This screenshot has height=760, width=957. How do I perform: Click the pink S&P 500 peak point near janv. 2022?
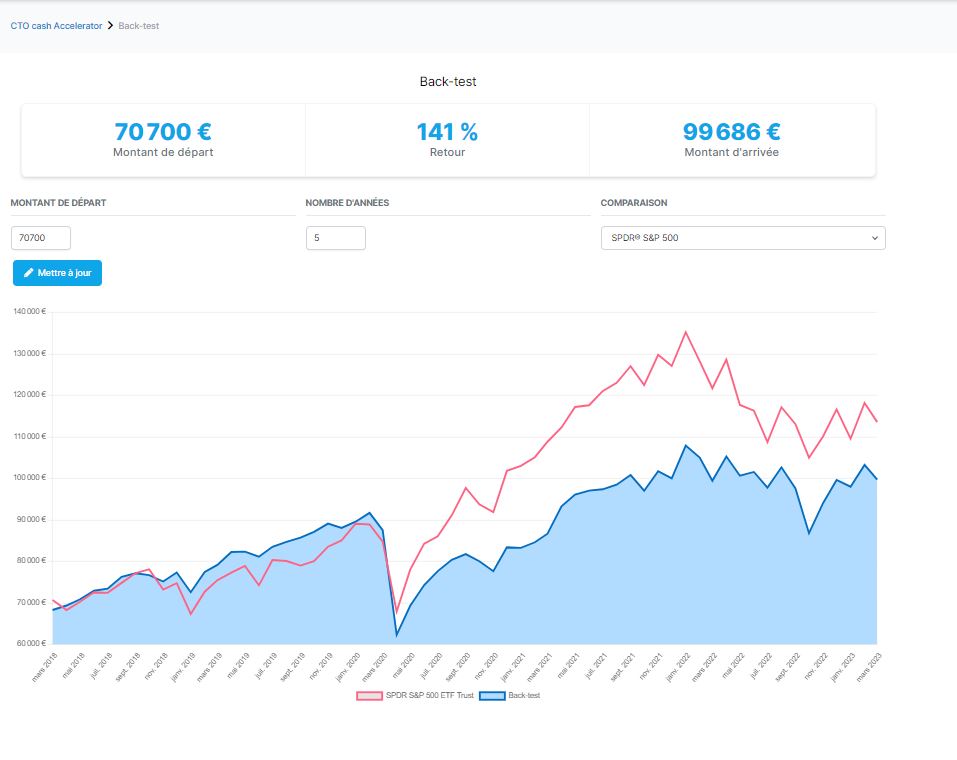tap(685, 332)
